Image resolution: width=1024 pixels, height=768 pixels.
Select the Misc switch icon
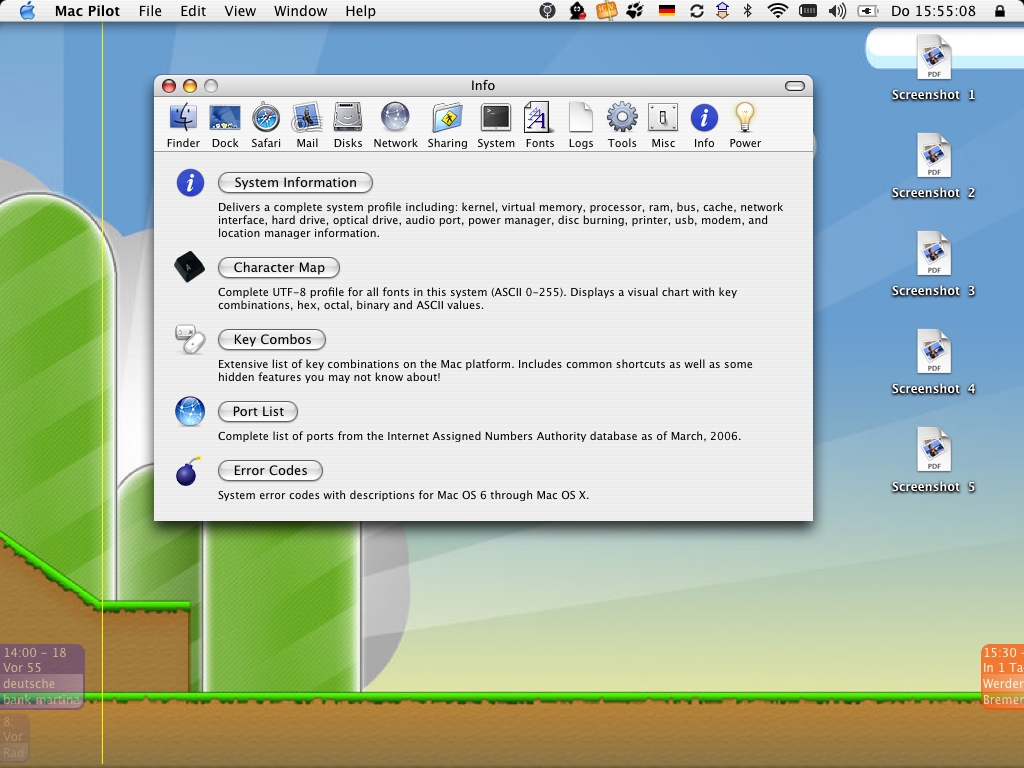tap(663, 125)
